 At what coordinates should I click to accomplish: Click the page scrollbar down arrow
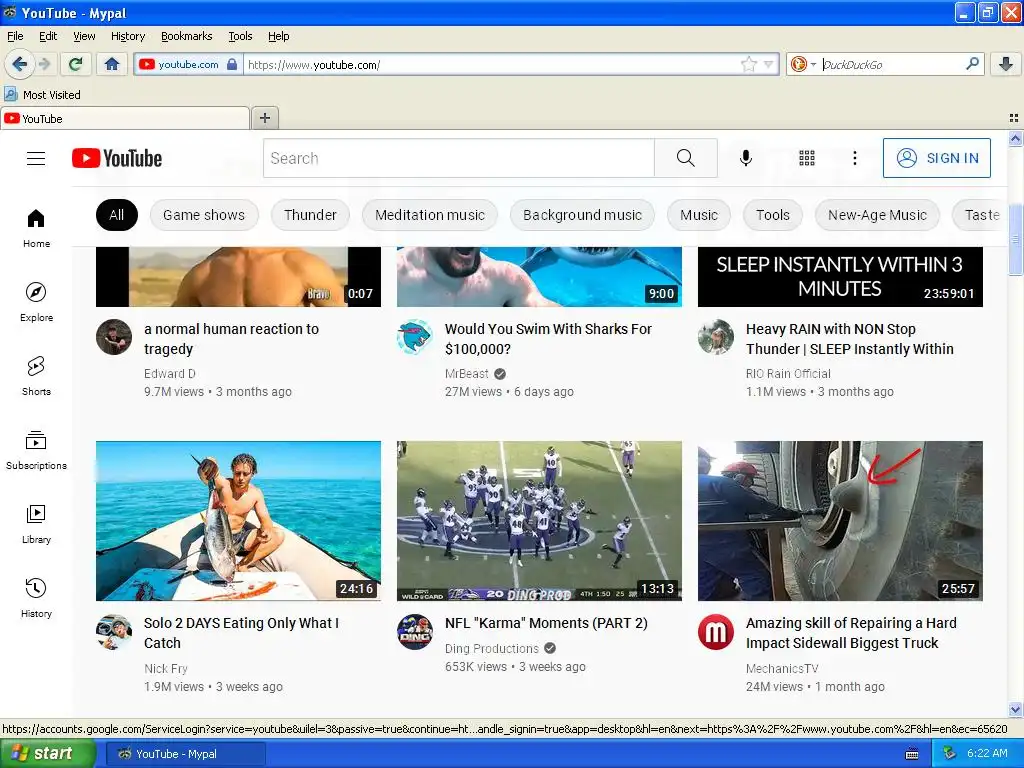click(x=1015, y=709)
